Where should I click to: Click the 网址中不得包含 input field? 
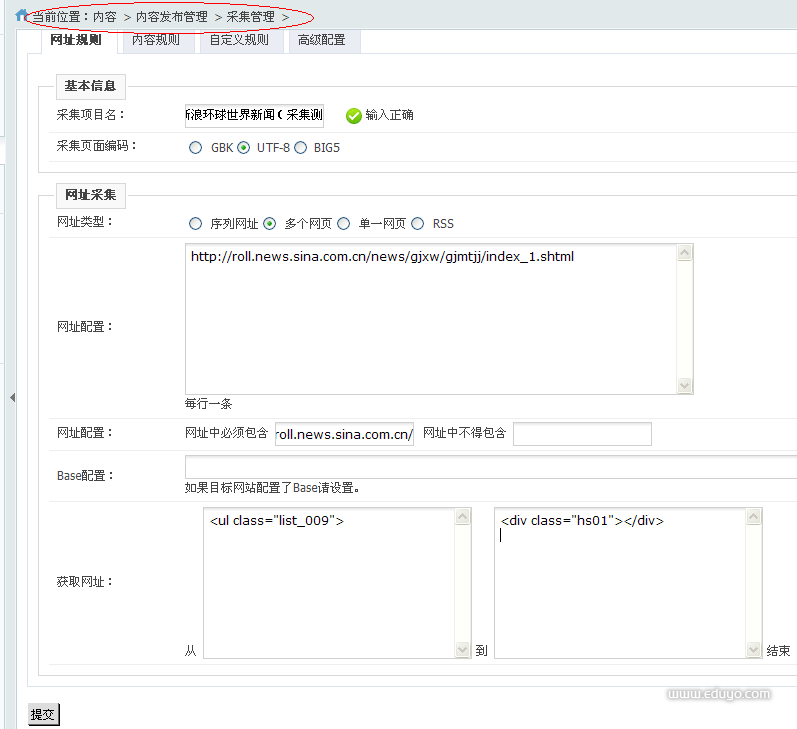point(582,434)
